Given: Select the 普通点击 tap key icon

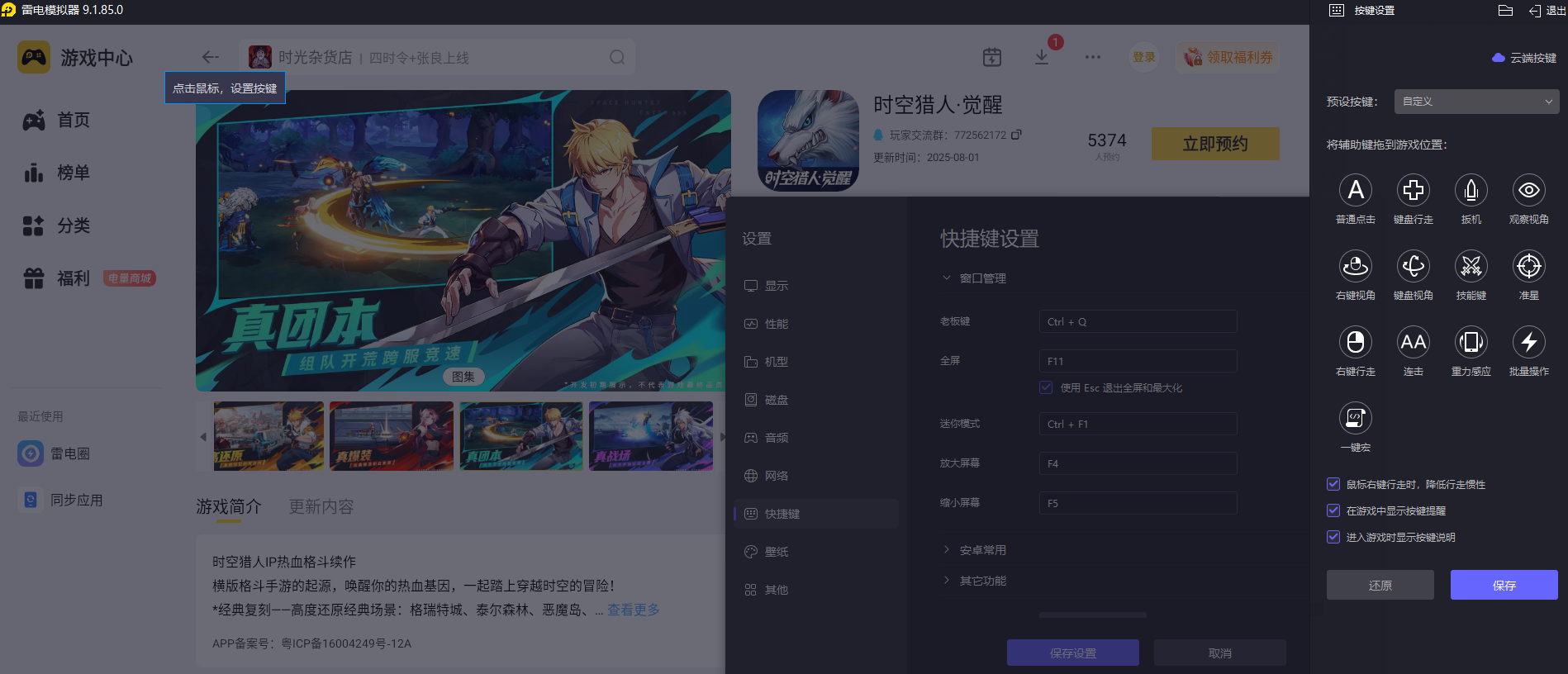Looking at the screenshot, I should [1356, 190].
